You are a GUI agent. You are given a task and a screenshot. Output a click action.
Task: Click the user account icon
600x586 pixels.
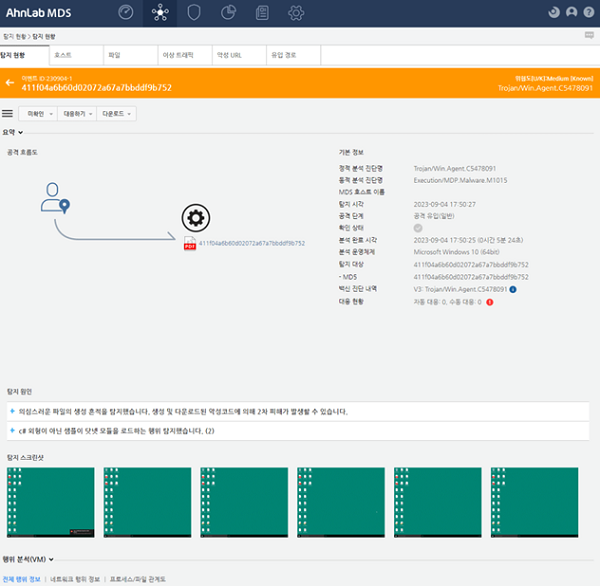571,13
